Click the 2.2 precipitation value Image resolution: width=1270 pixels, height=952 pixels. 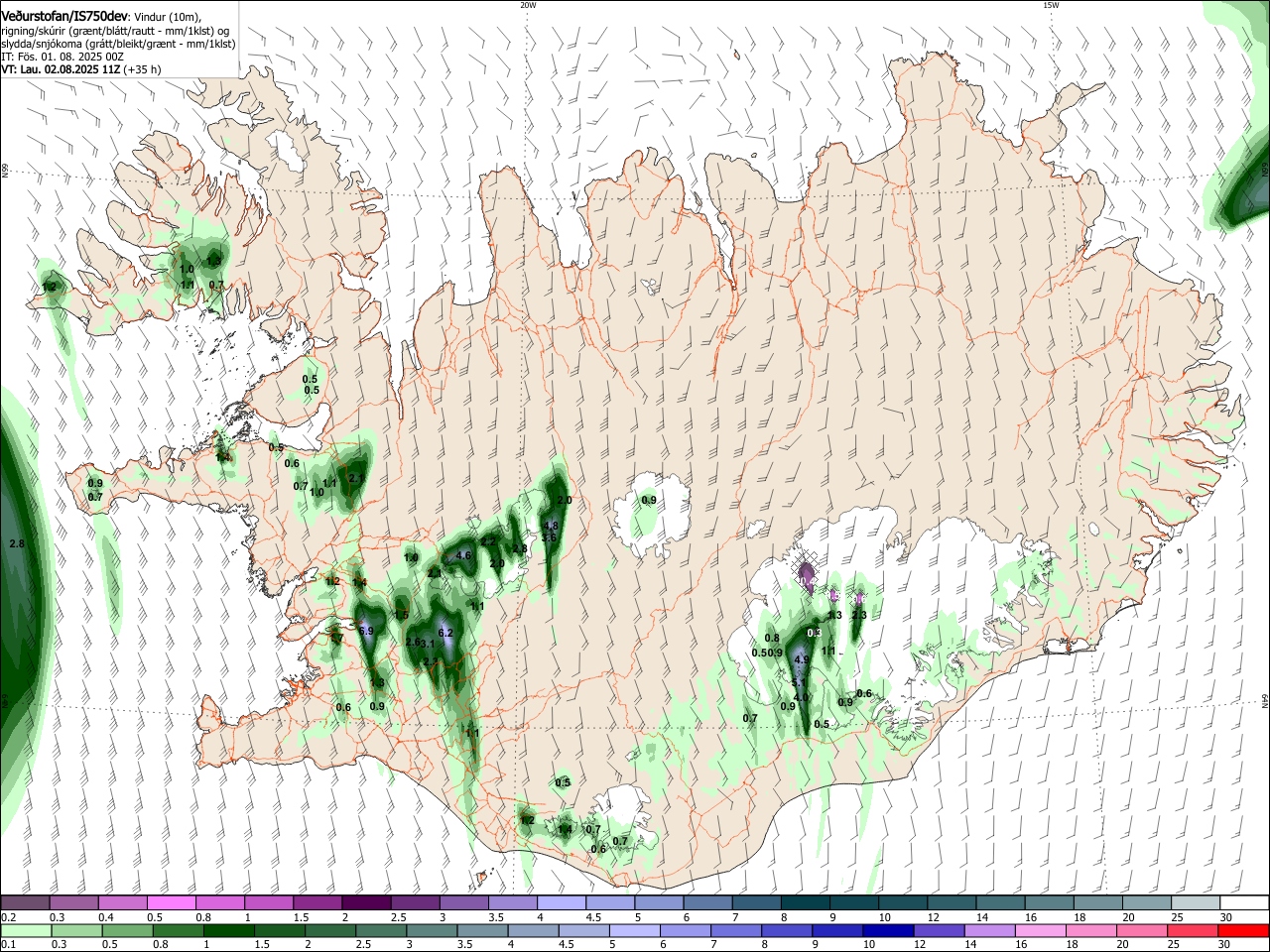[488, 541]
